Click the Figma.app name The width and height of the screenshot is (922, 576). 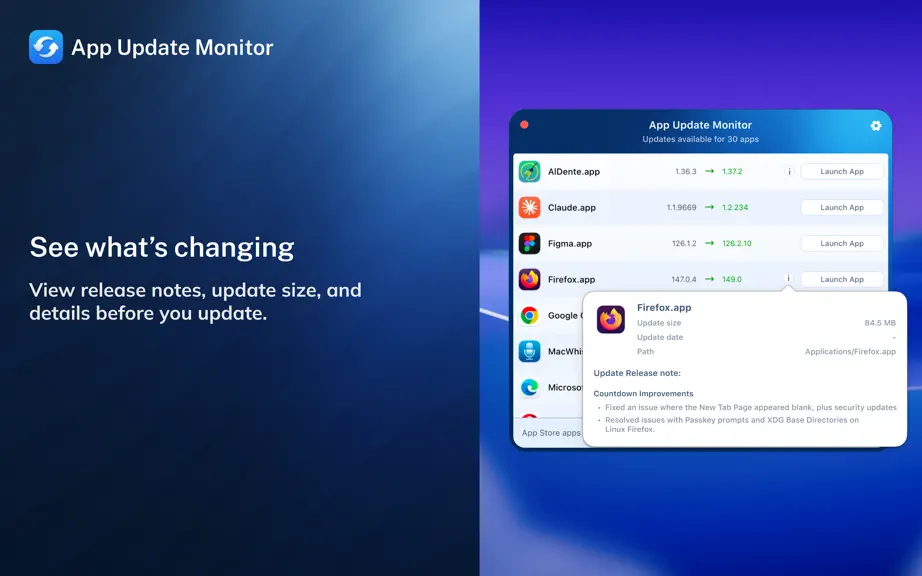pos(570,243)
